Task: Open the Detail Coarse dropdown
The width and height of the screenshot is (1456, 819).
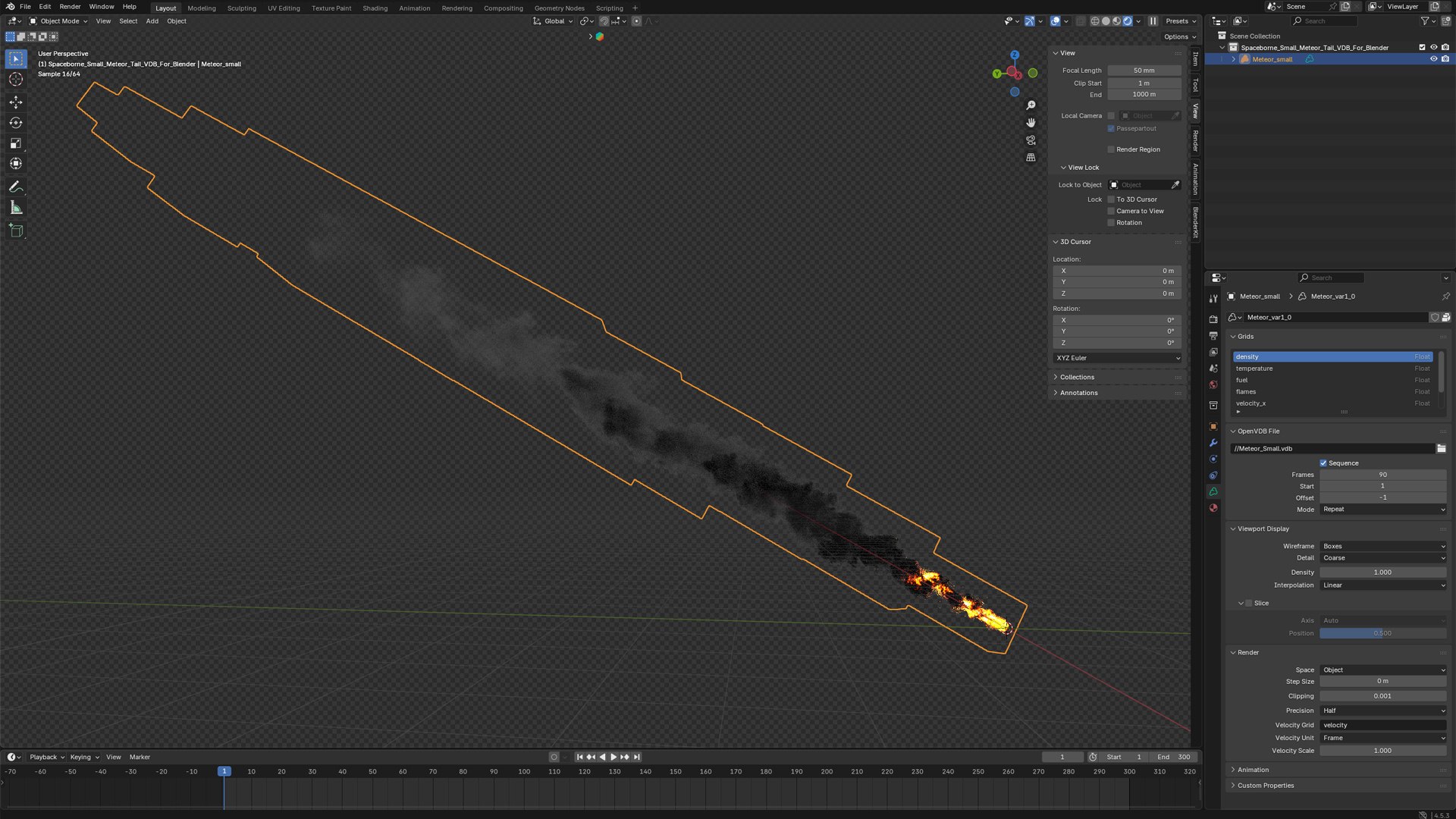Action: (x=1383, y=558)
